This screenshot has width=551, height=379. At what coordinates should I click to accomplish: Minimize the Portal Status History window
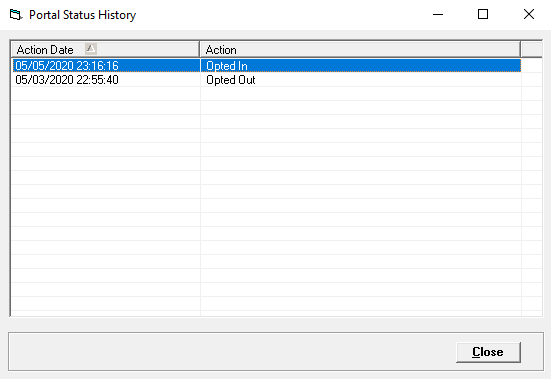click(x=438, y=15)
